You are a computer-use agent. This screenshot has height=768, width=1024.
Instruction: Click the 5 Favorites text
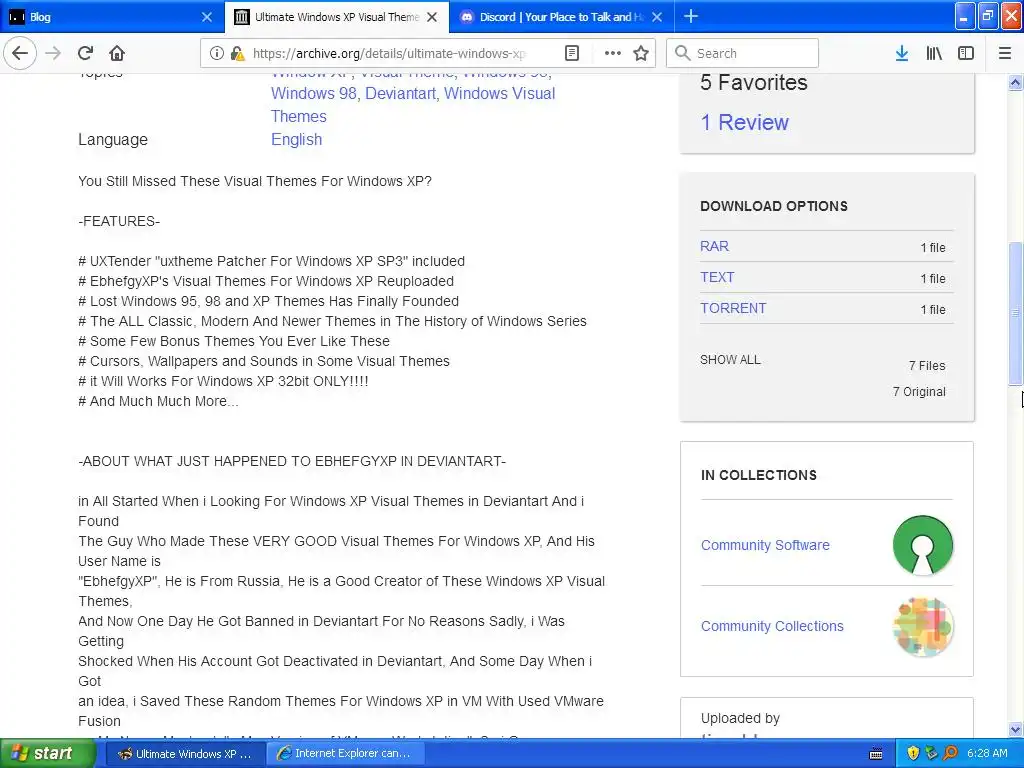tap(754, 82)
